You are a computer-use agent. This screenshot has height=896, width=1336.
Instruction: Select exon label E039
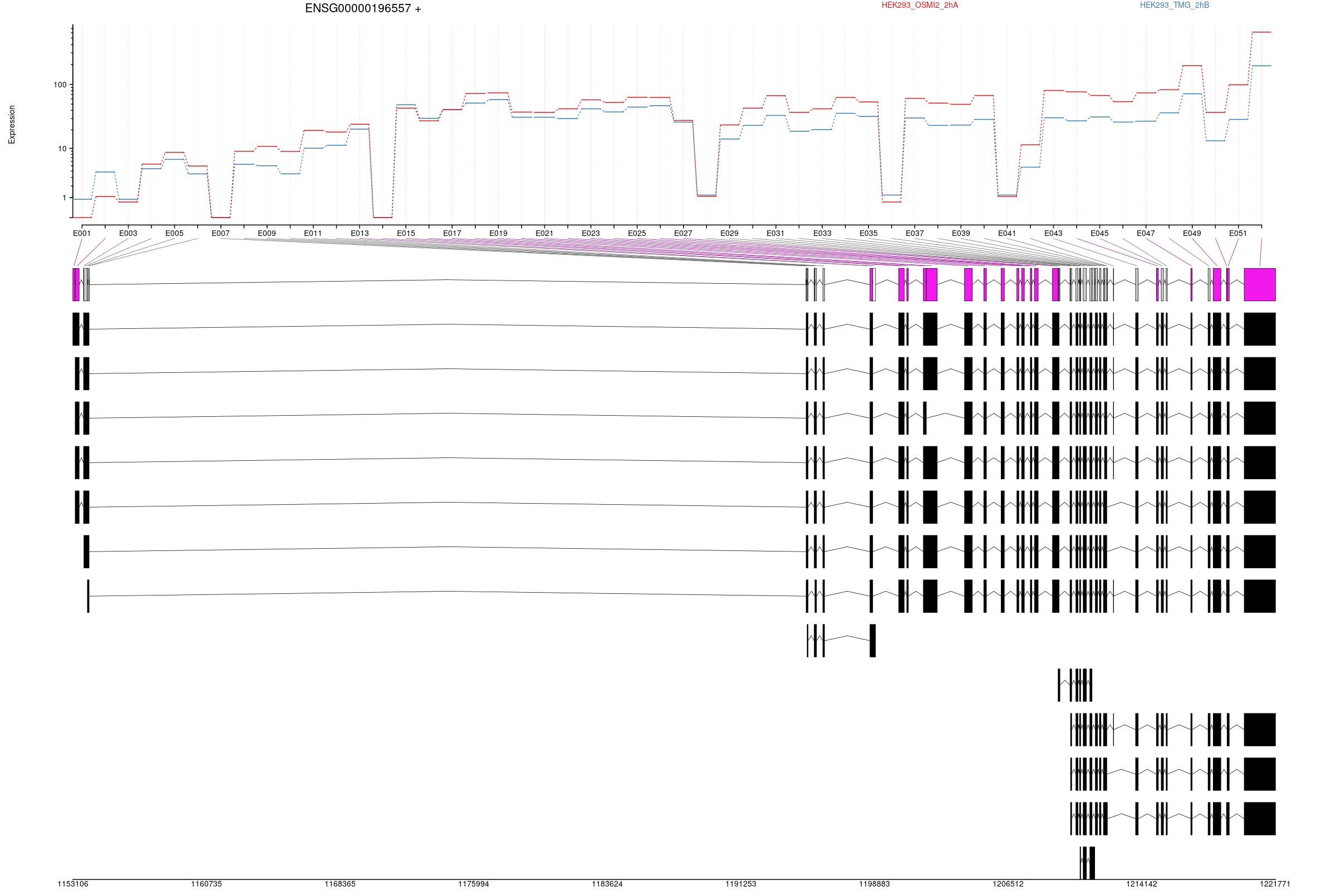tap(961, 234)
